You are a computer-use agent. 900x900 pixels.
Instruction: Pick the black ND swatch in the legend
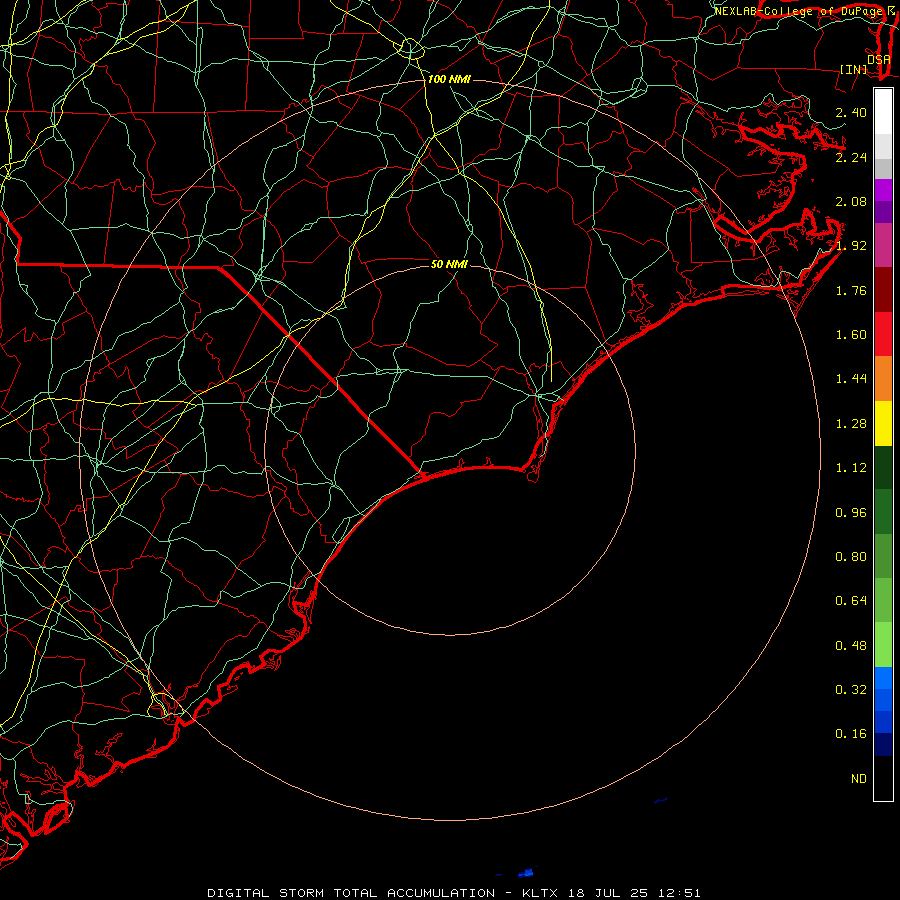coord(883,778)
